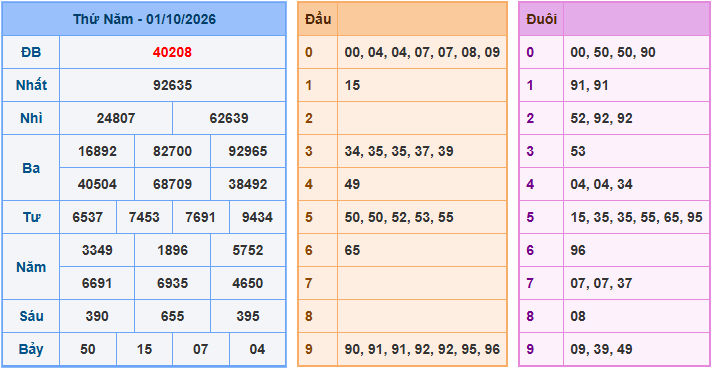Select Ba prize number 82700
The width and height of the screenshot is (712, 368).
point(173,151)
